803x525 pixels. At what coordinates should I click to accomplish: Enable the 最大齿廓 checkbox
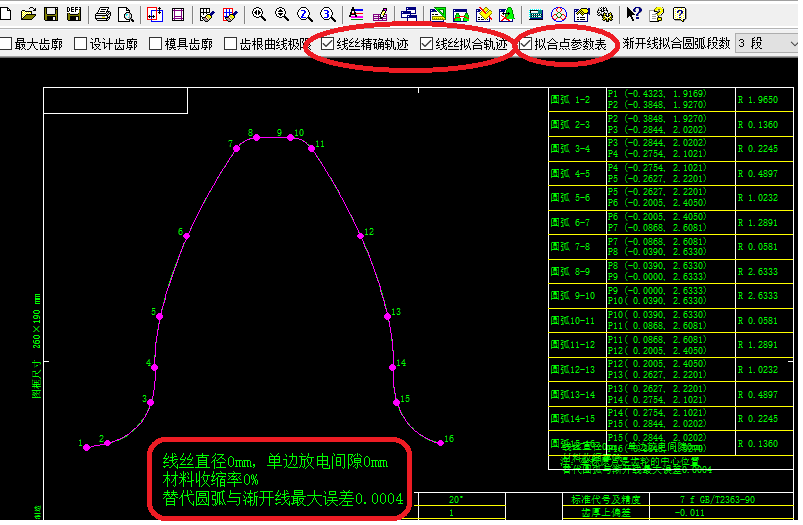pyautogui.click(x=6, y=44)
